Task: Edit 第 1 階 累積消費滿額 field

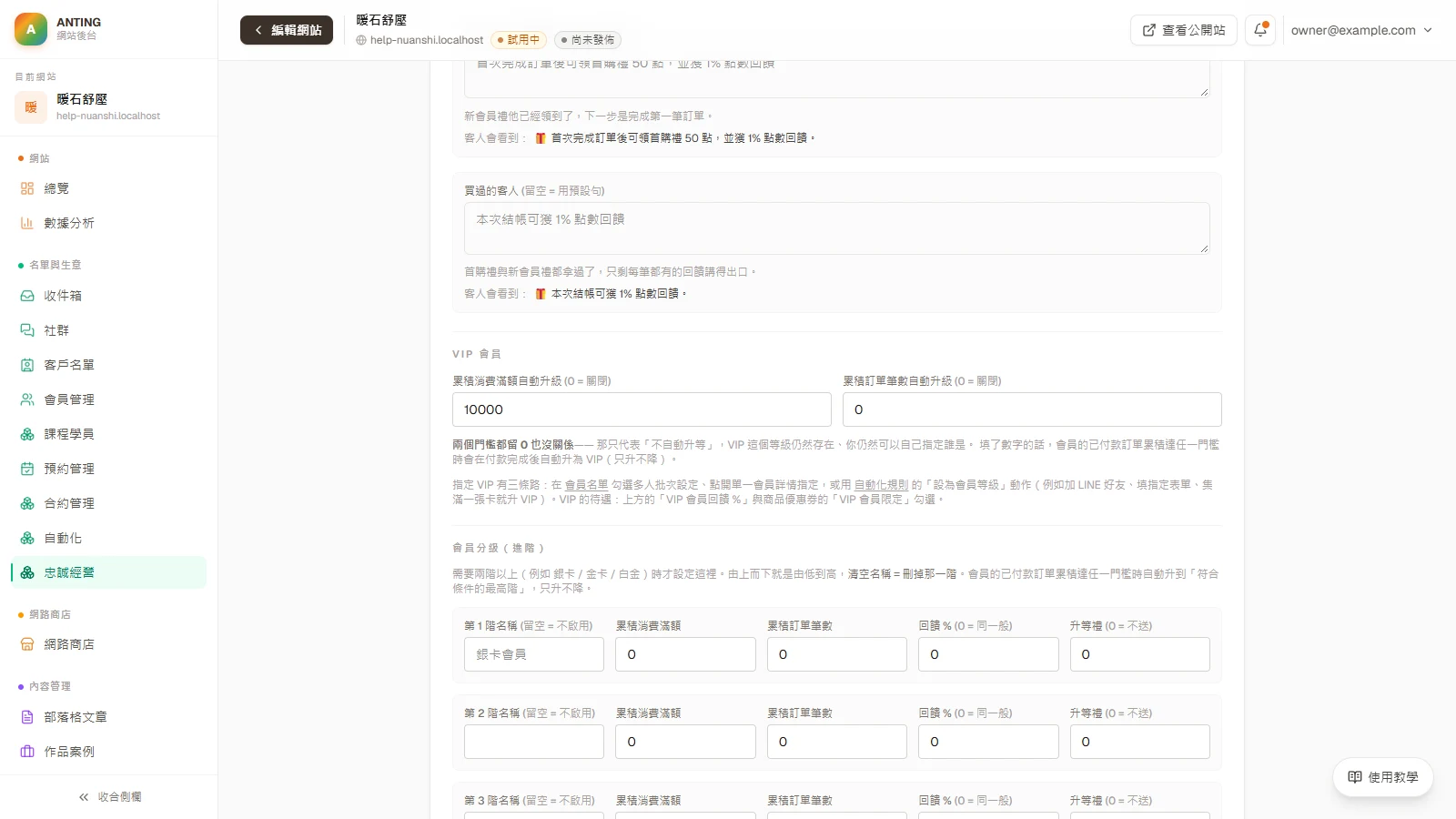Action: tap(685, 654)
